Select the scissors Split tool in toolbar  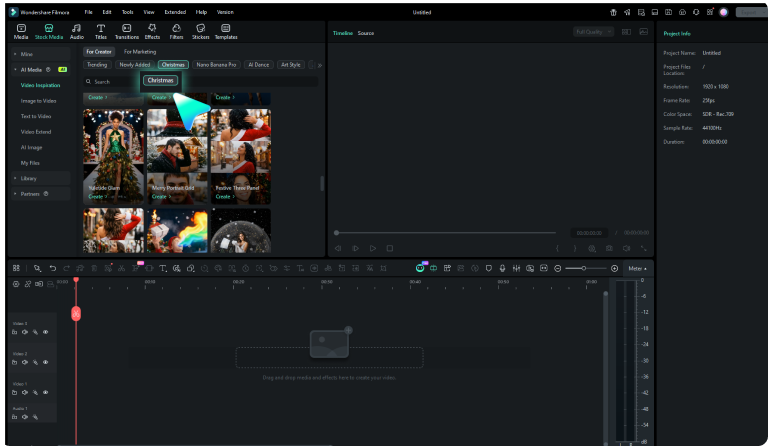[121, 268]
